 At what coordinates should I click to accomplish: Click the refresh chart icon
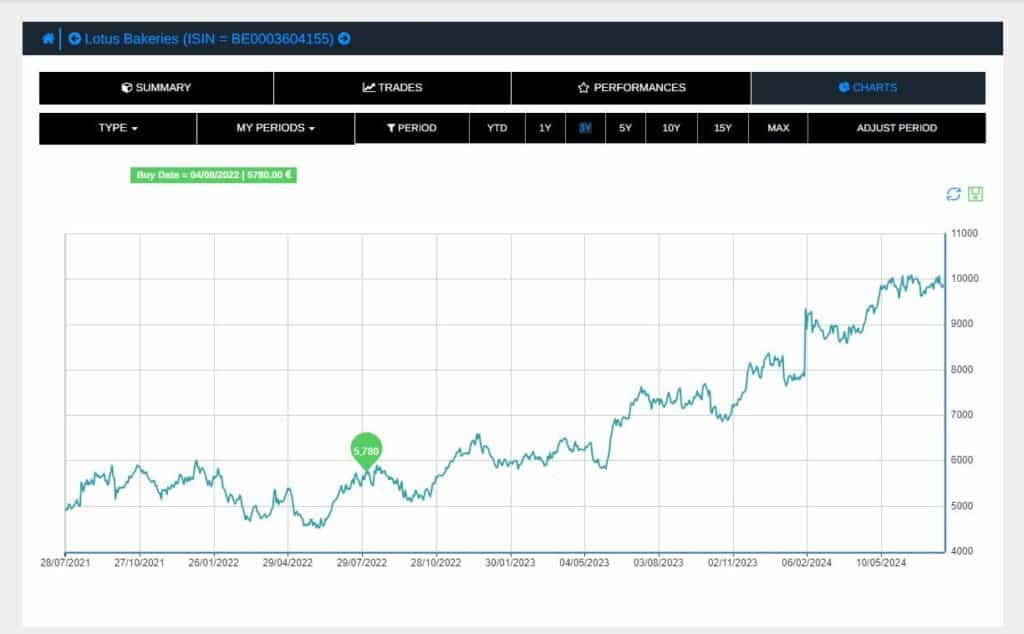point(952,193)
